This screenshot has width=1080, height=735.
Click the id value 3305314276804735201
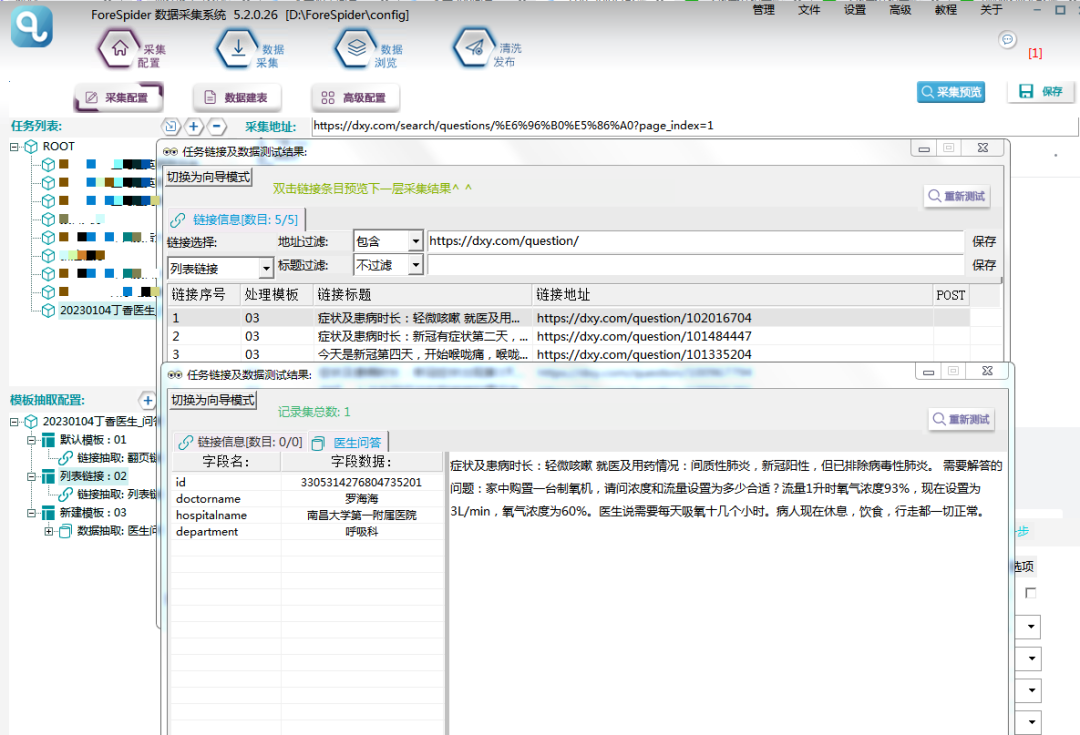pos(362,482)
